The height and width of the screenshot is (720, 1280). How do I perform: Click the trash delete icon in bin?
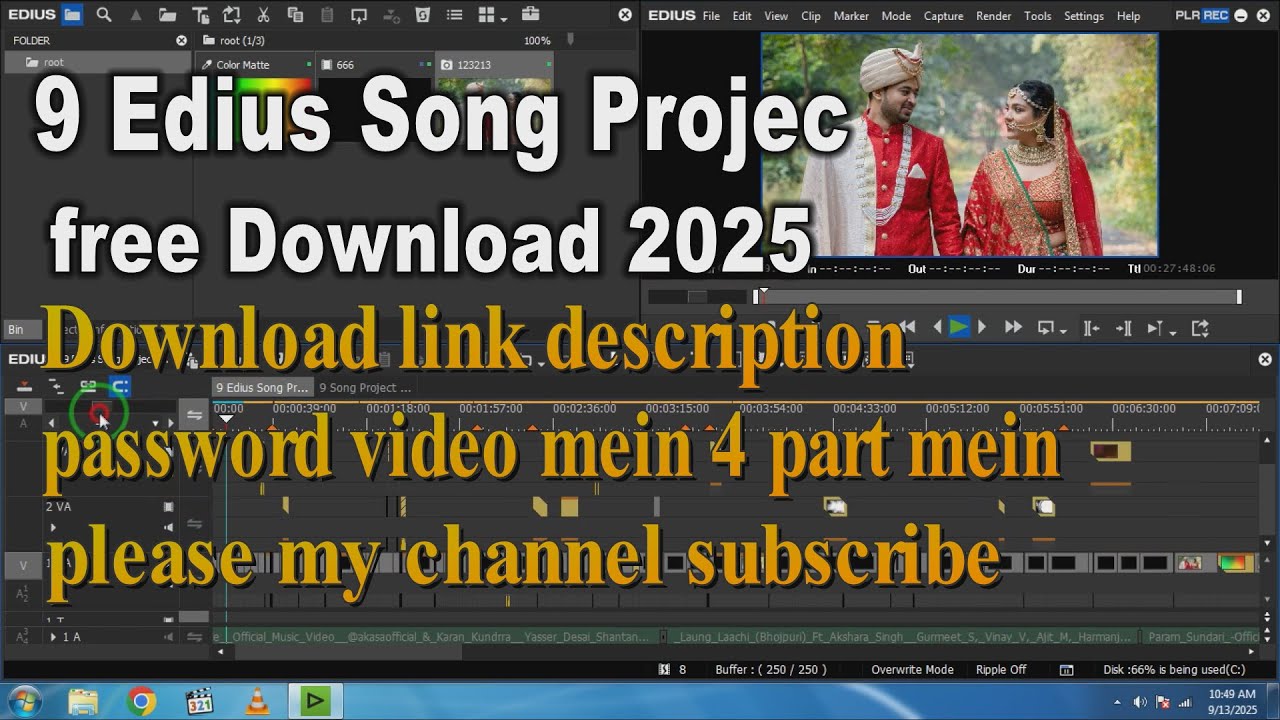click(x=422, y=14)
